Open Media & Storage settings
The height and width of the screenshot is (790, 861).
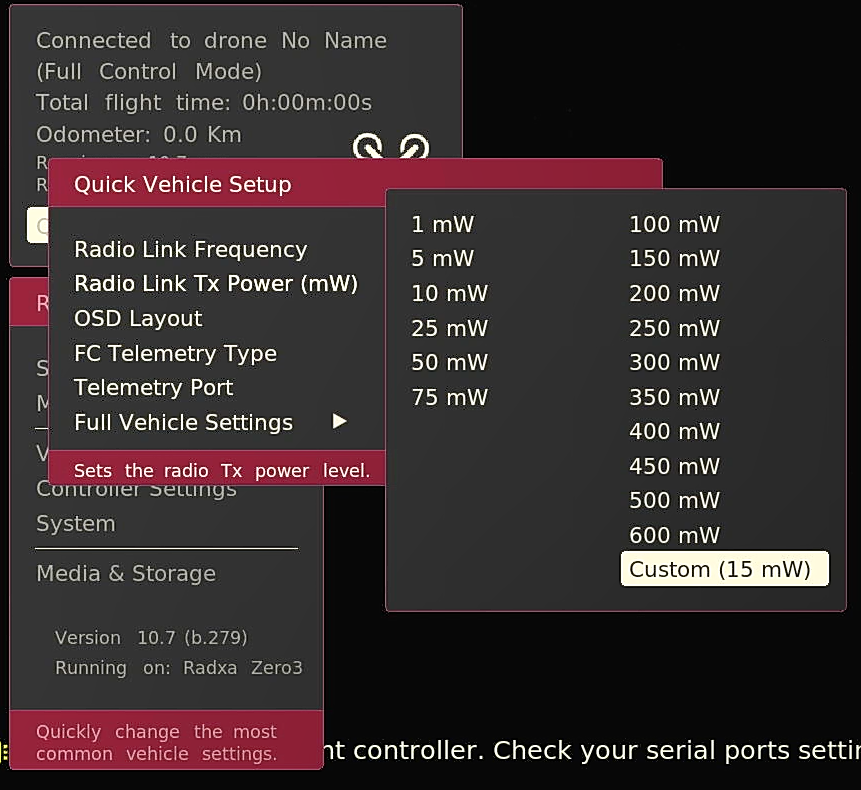(126, 573)
